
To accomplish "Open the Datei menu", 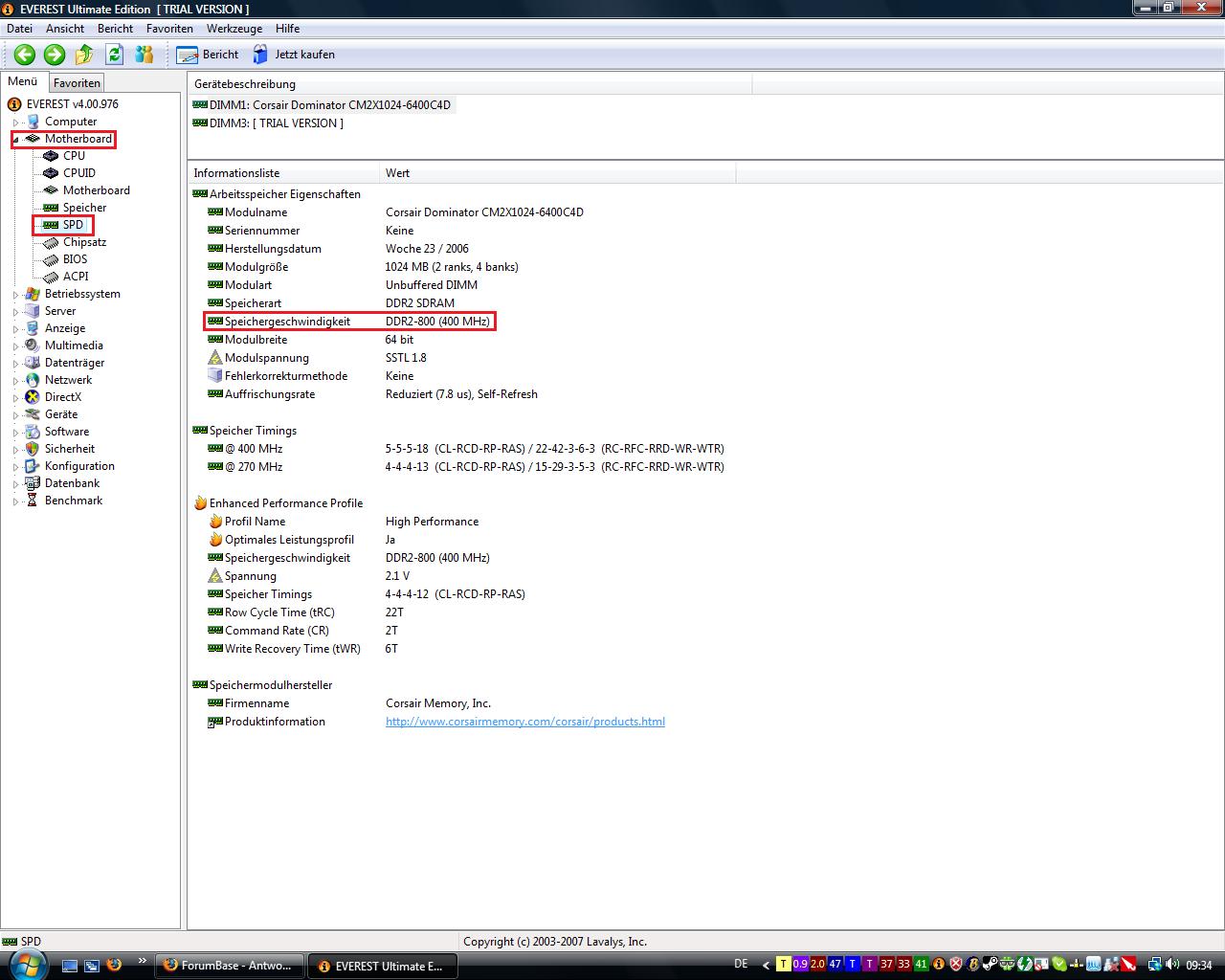I will coord(19,29).
